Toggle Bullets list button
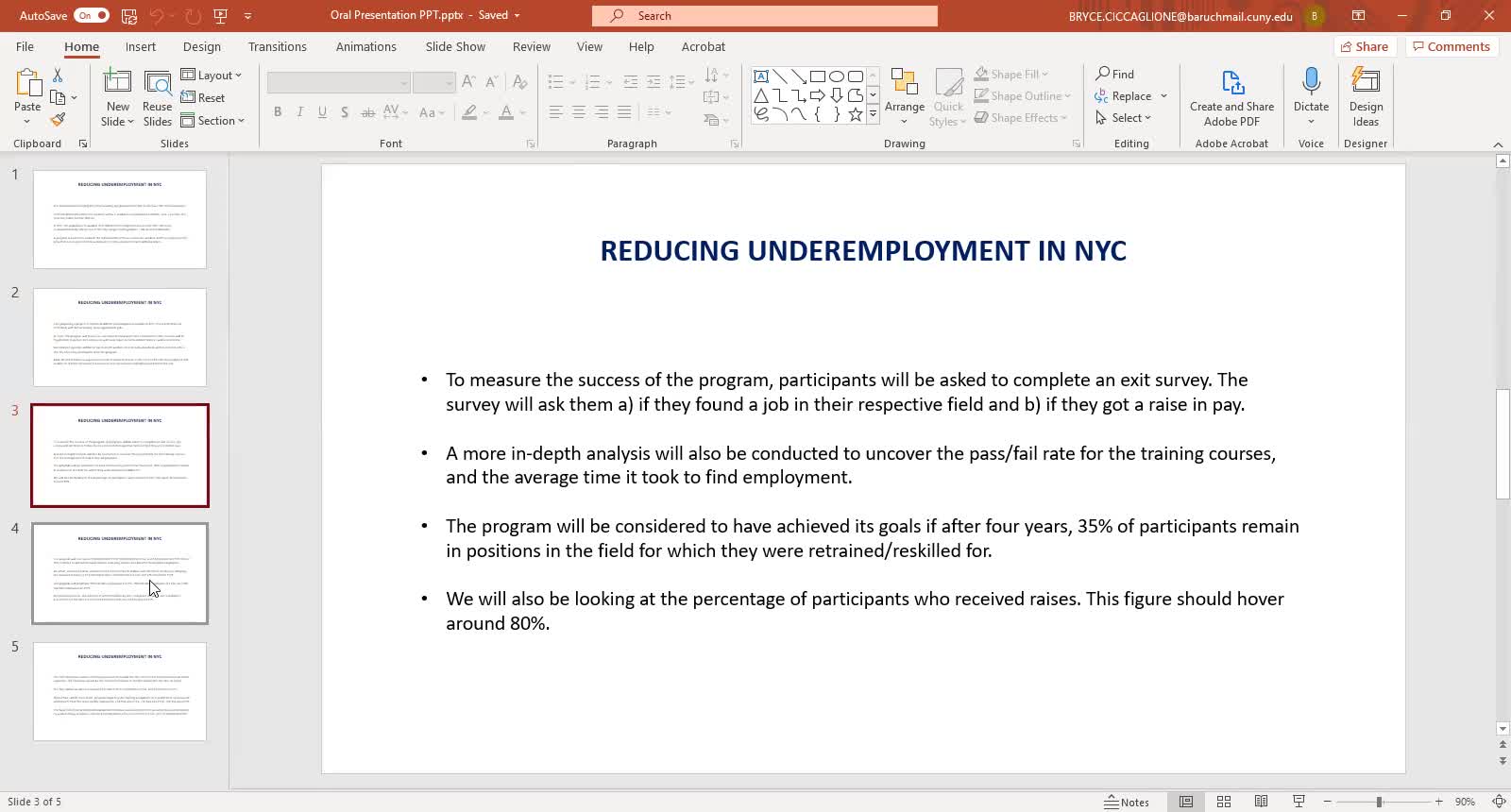Image resolution: width=1511 pixels, height=812 pixels. click(x=555, y=82)
